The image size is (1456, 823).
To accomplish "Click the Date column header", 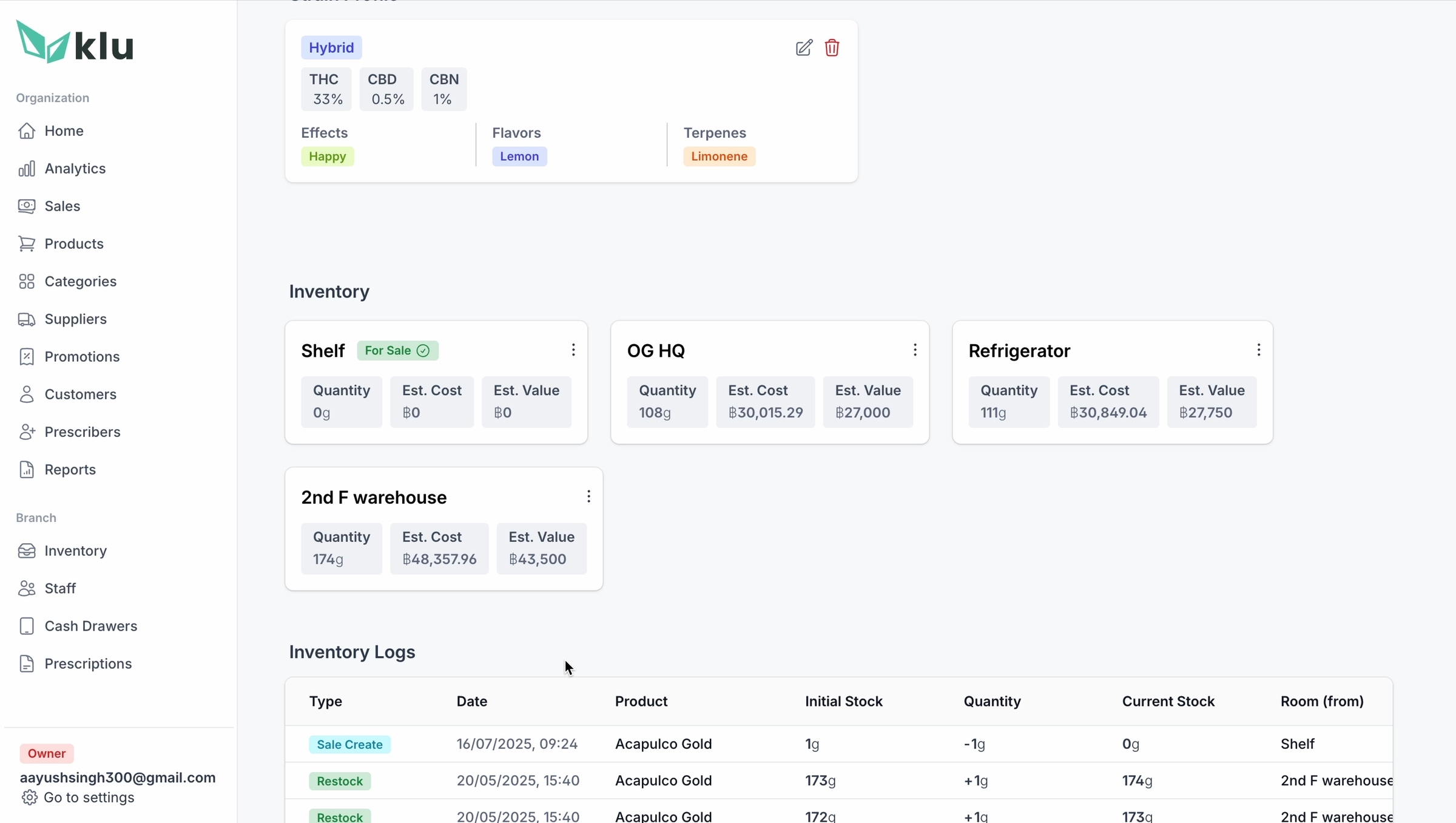I will tap(472, 702).
